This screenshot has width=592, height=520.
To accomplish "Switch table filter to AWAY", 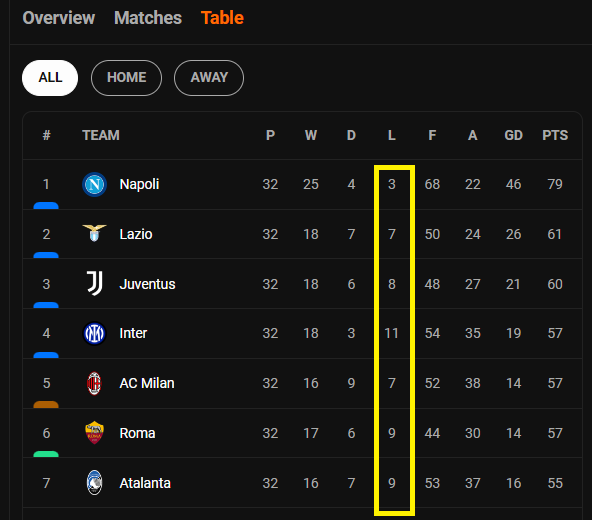I will 209,78.
